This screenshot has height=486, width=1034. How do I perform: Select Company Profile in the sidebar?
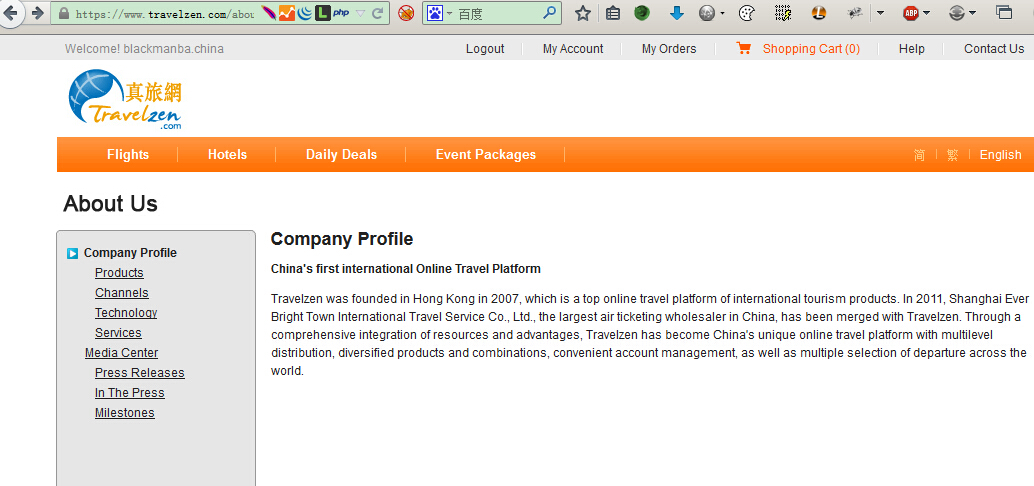click(x=130, y=253)
